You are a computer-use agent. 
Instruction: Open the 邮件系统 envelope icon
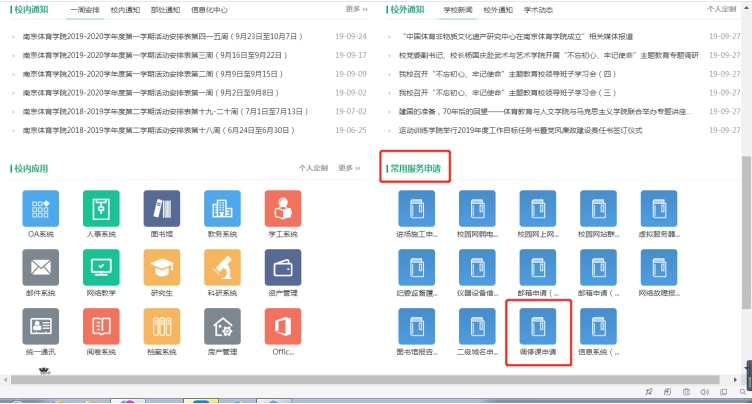click(x=41, y=267)
